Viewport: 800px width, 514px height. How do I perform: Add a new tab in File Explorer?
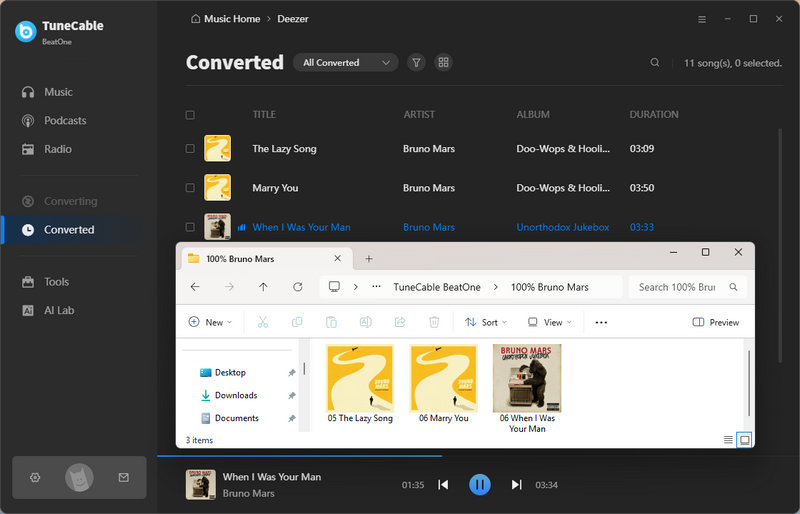[x=368, y=259]
